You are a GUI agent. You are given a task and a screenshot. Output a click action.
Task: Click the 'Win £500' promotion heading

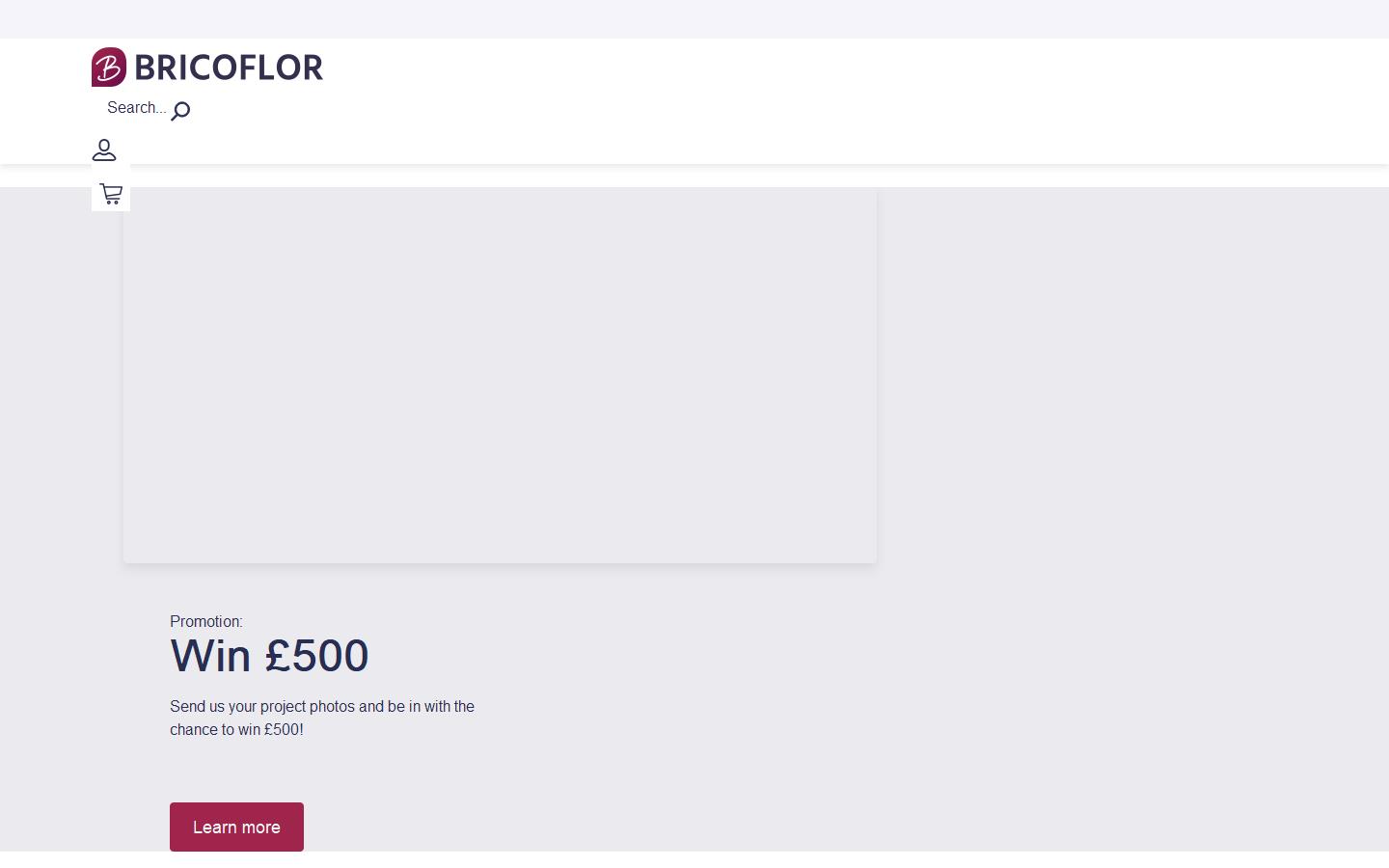(269, 656)
